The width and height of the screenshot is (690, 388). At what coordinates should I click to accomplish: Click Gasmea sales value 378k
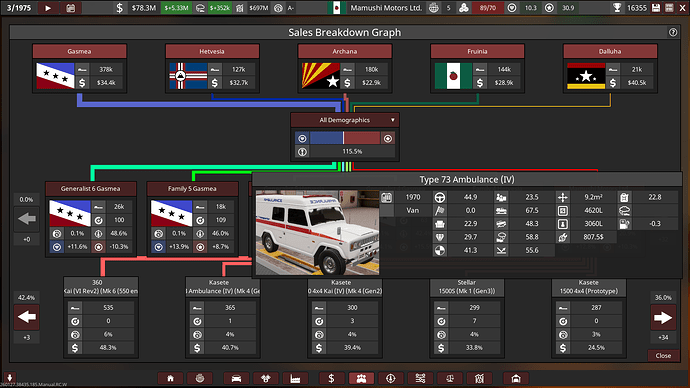tap(106, 70)
